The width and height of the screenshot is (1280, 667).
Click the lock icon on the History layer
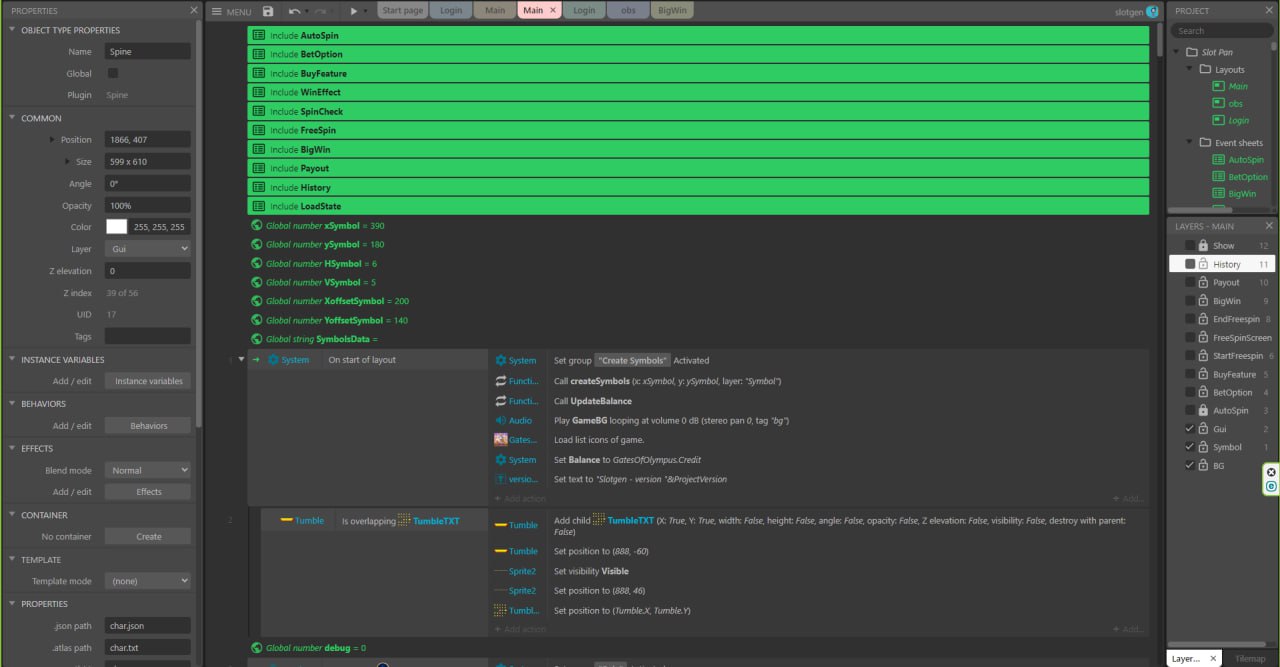point(1204,264)
